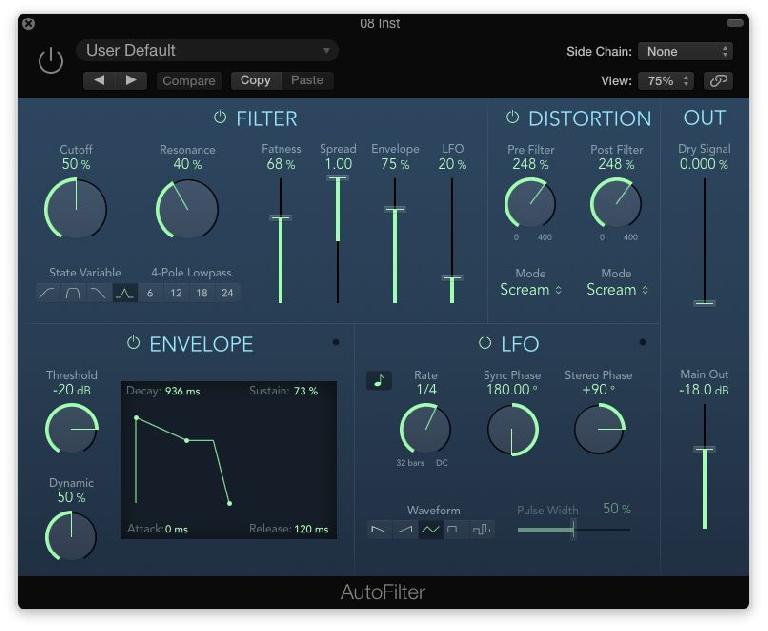The height and width of the screenshot is (631, 768).
Task: Select the peak filter shape icon
Action: [125, 293]
